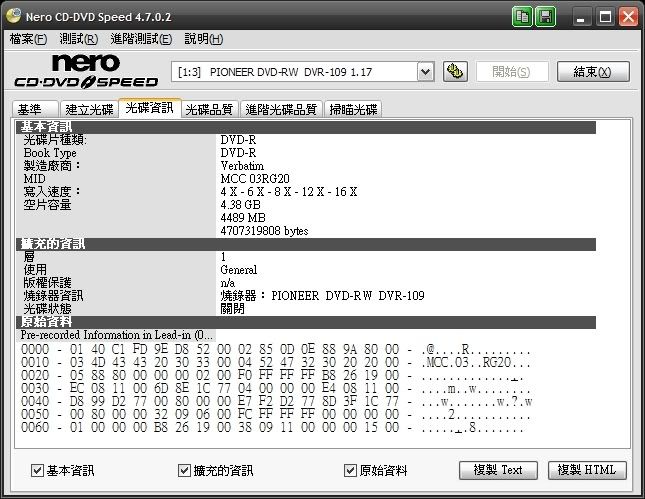Click the disc app icon in title bar
Screen dimensions: 645x499
(x=13, y=17)
